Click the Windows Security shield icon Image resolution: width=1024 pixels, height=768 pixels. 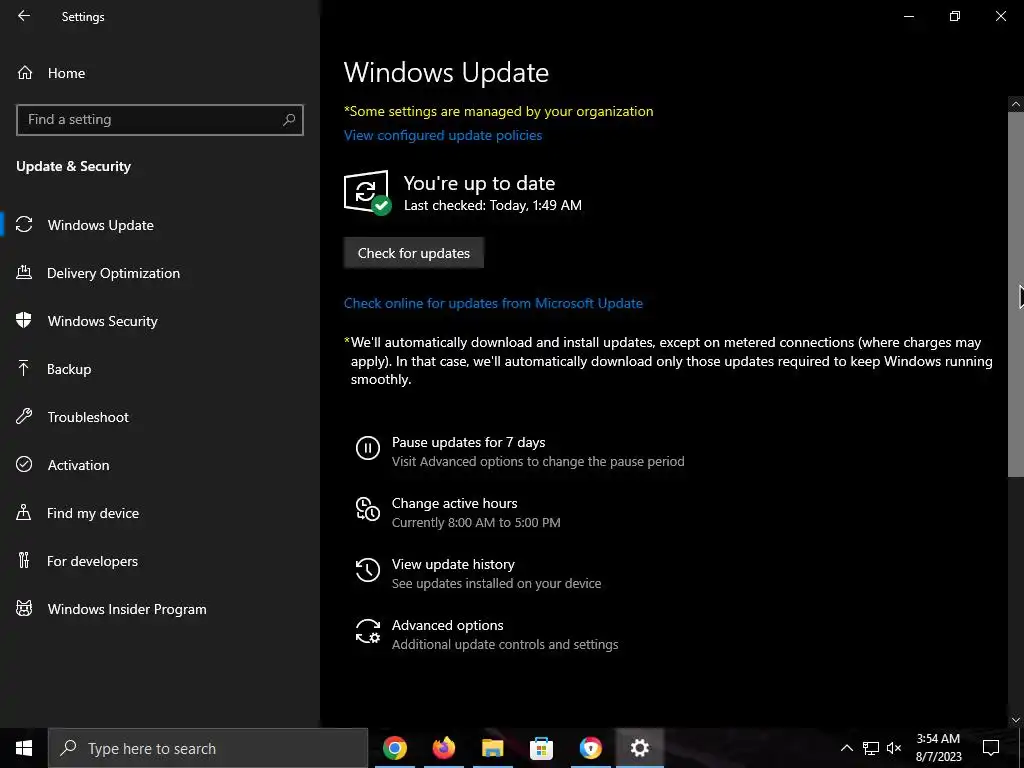click(24, 321)
